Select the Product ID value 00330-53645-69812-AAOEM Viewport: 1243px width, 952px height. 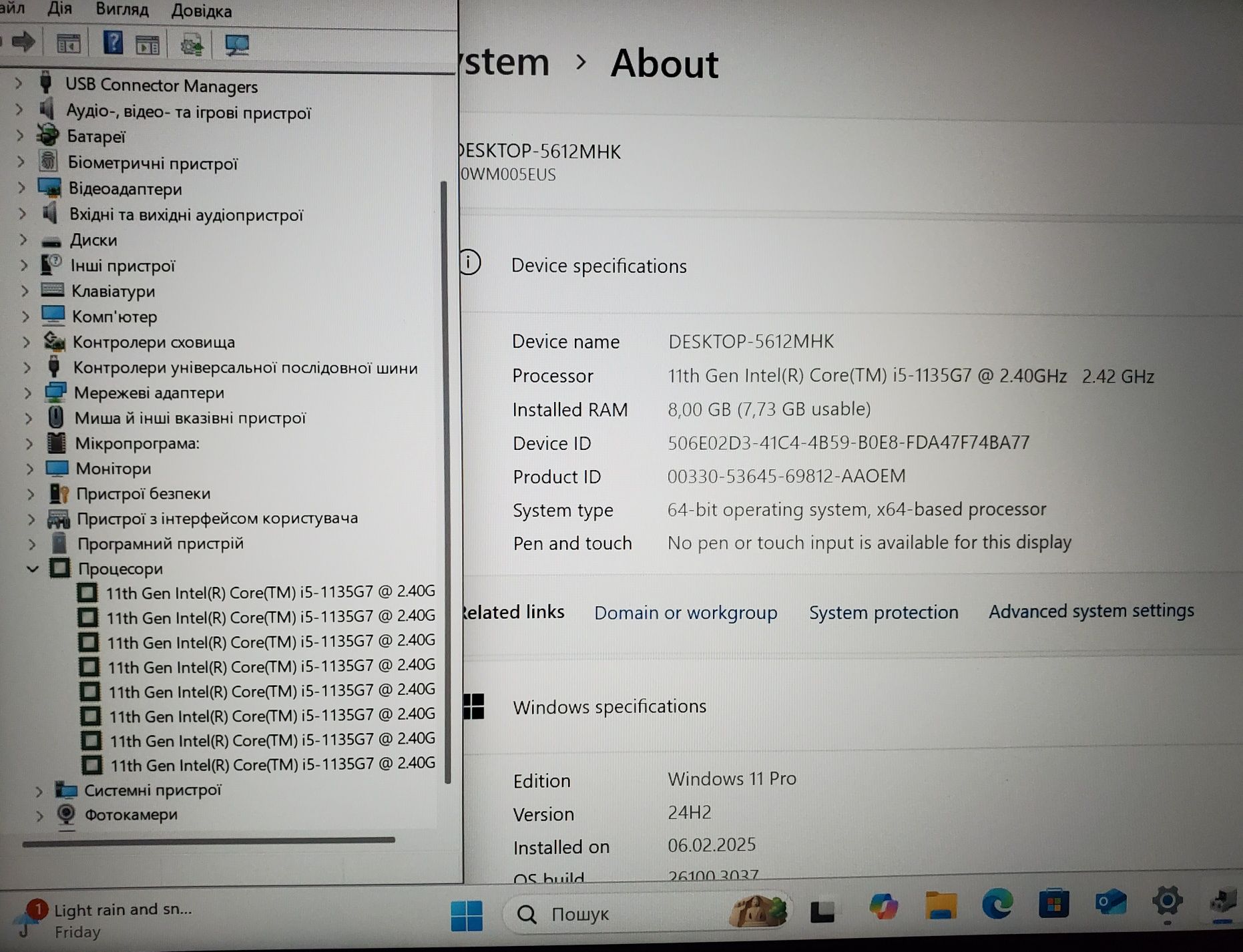pos(786,476)
